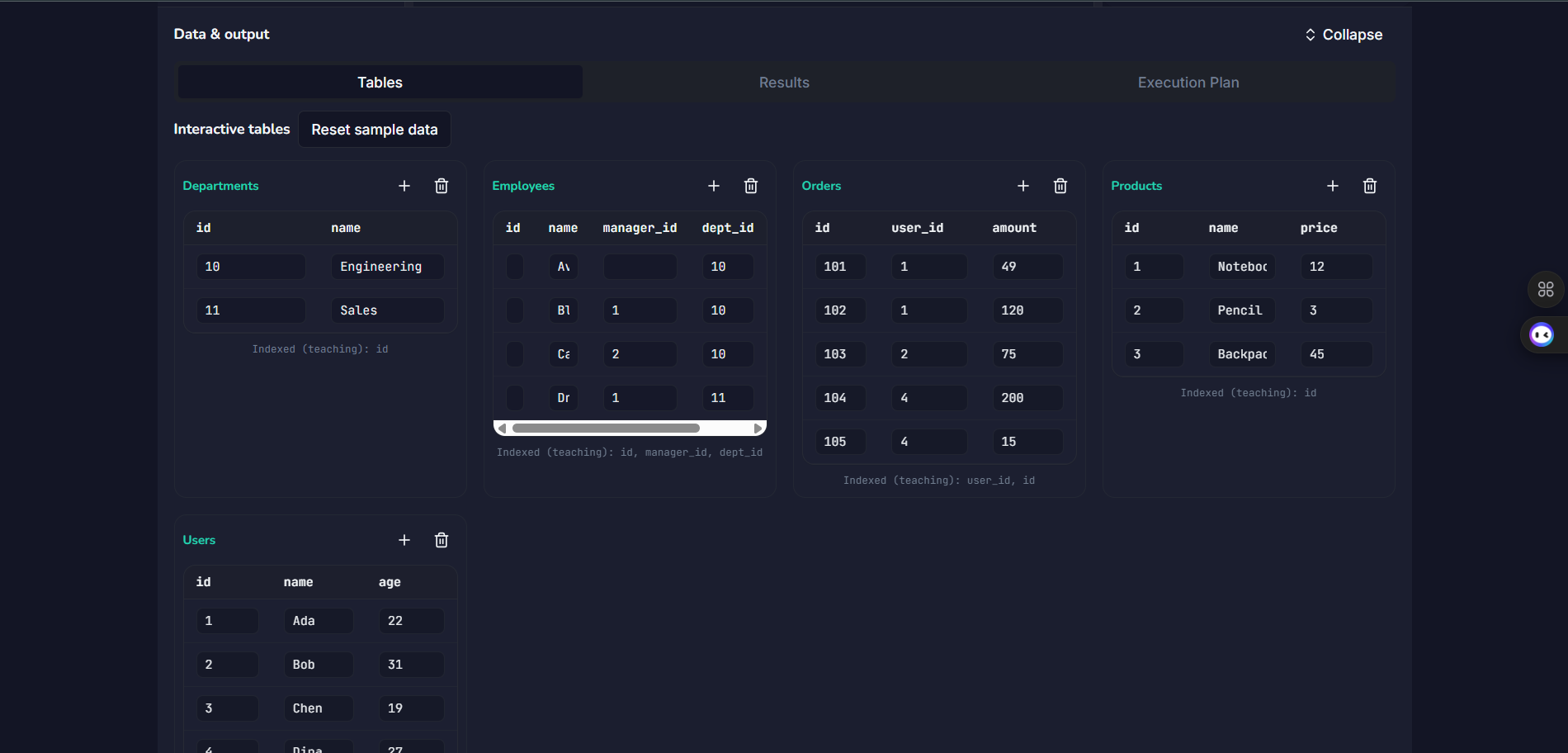Click the Orders table trash icon
Viewport: 1568px width, 753px height.
point(1060,186)
